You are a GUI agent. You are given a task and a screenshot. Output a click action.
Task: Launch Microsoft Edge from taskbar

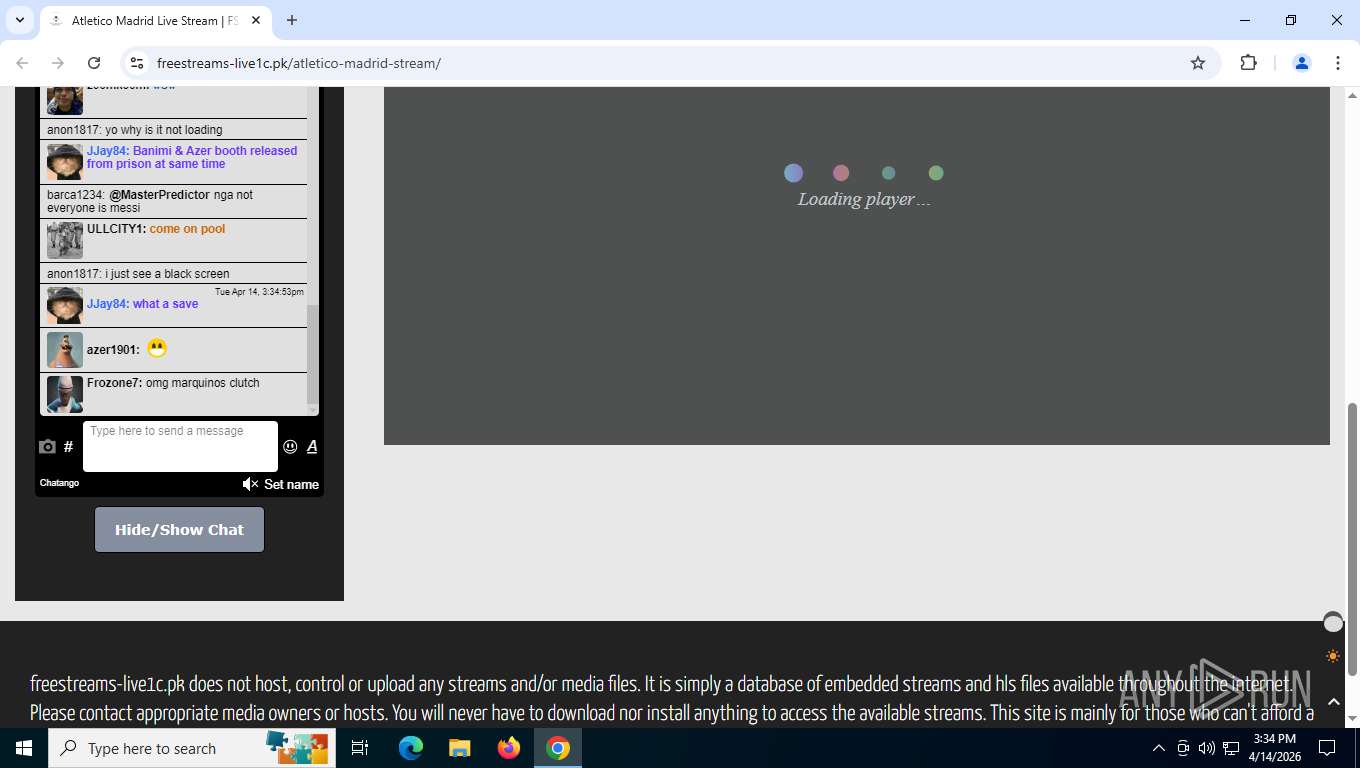tap(410, 748)
